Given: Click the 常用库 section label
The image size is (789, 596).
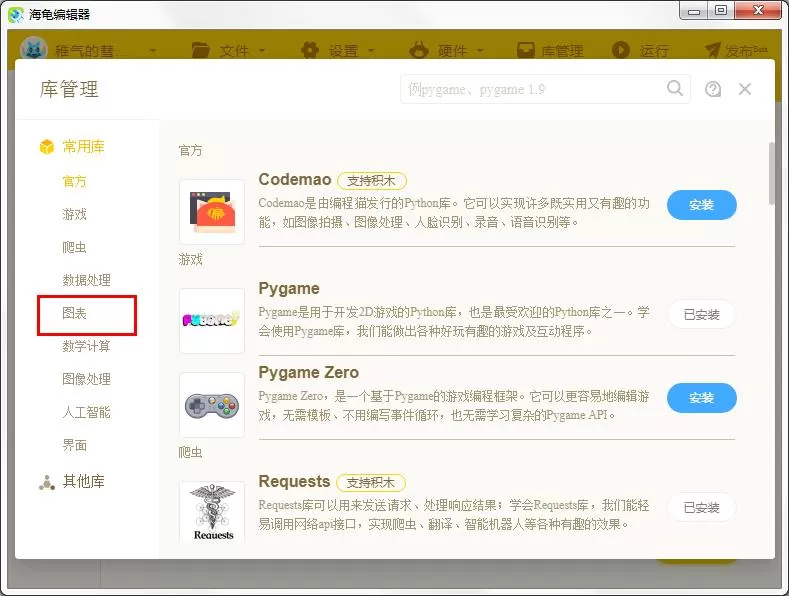Looking at the screenshot, I should 84,146.
